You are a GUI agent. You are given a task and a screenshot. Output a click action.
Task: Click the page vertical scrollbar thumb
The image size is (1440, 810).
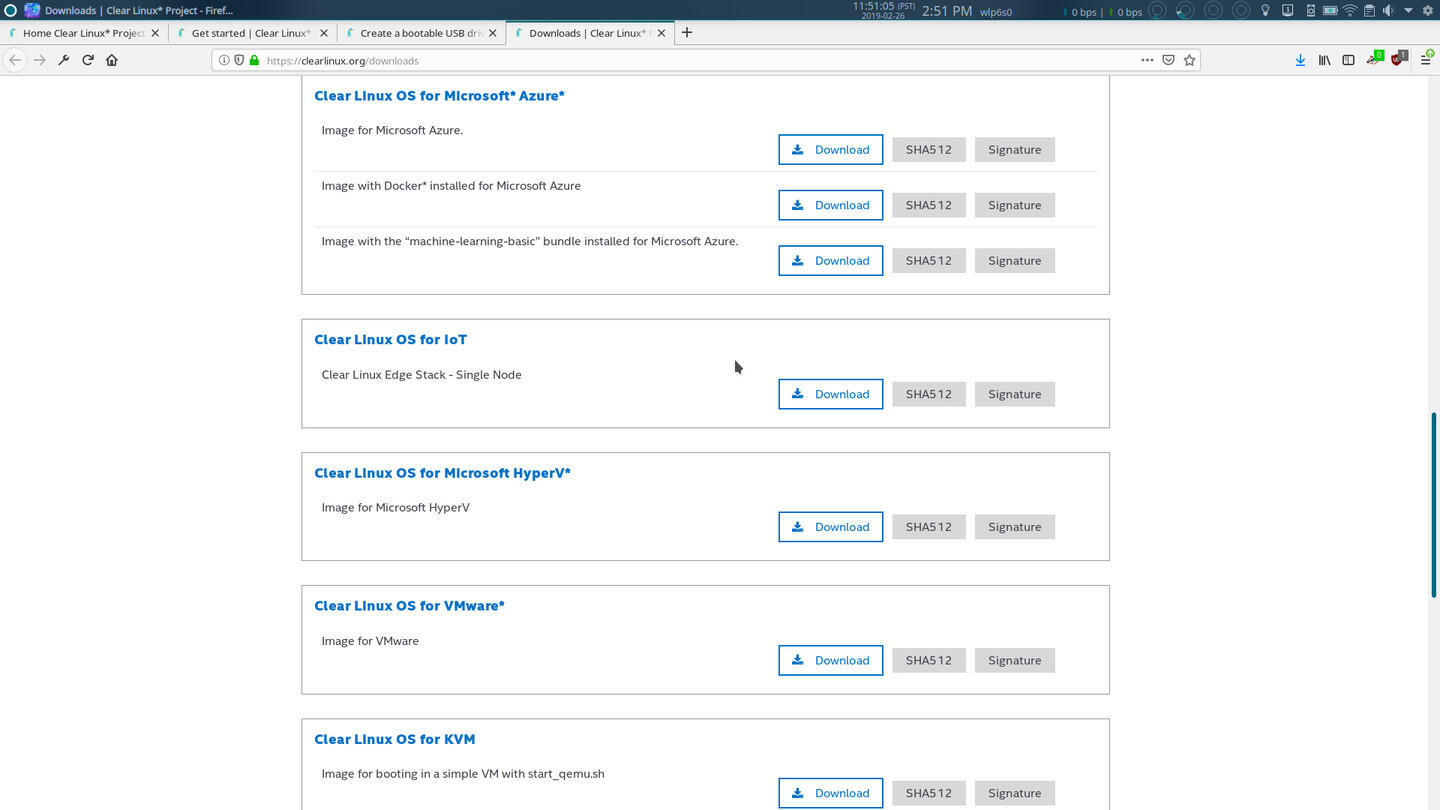[x=1434, y=505]
